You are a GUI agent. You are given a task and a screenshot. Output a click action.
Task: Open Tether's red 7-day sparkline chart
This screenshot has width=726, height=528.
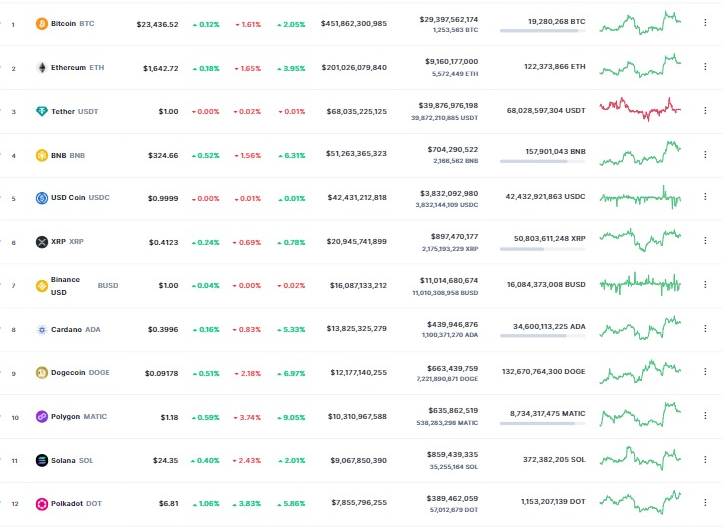tap(640, 110)
